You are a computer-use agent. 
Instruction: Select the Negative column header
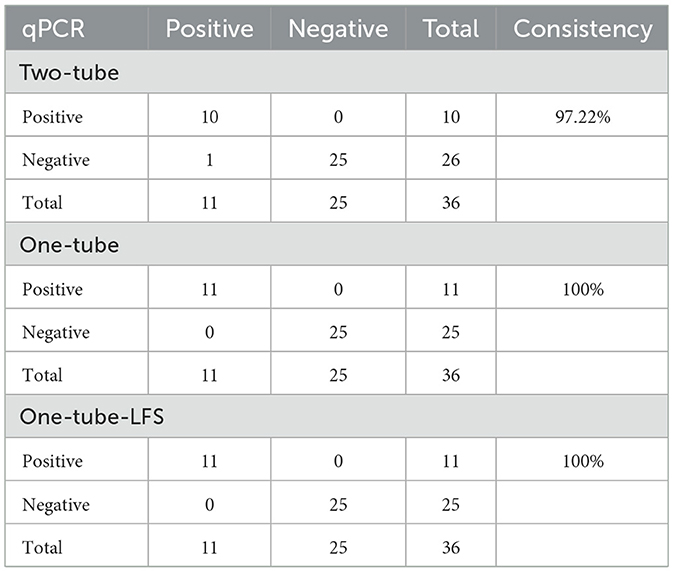click(338, 30)
